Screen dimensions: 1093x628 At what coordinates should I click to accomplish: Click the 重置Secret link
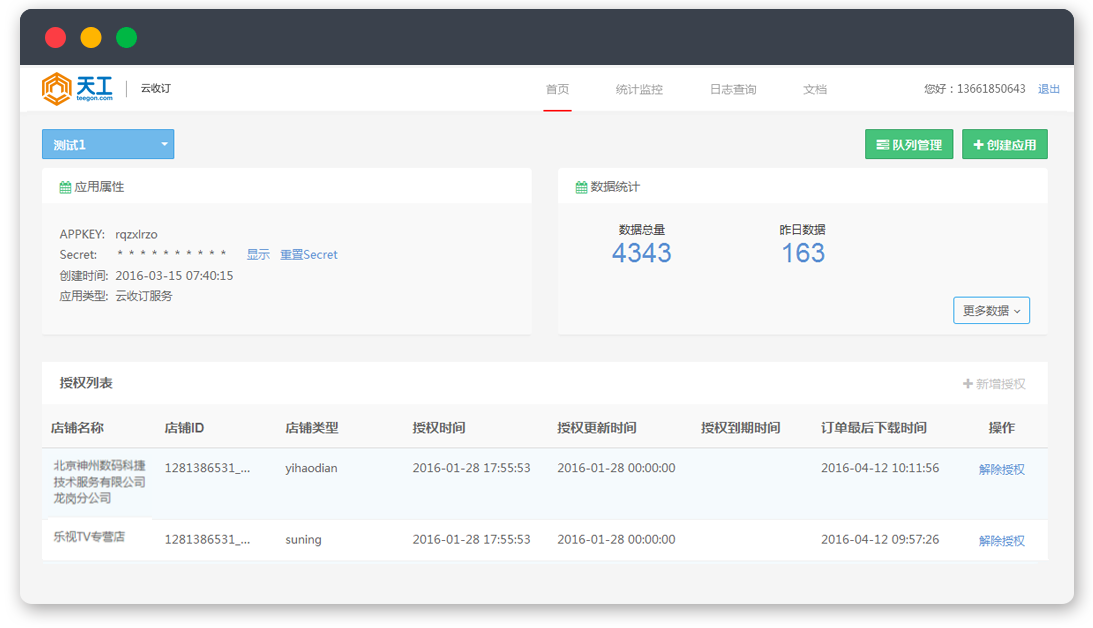(308, 255)
